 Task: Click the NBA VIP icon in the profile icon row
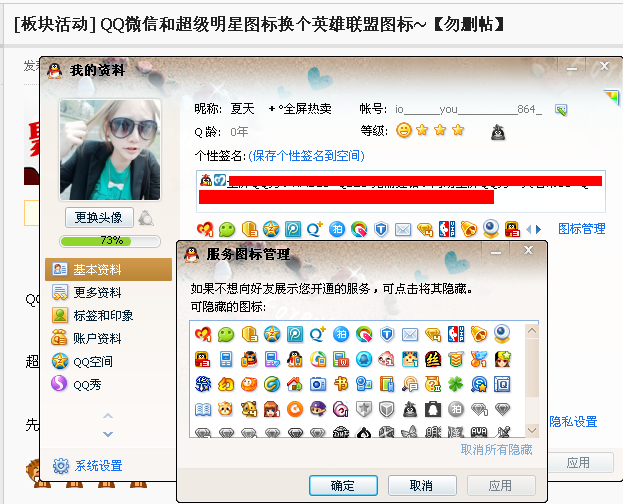[x=447, y=229]
